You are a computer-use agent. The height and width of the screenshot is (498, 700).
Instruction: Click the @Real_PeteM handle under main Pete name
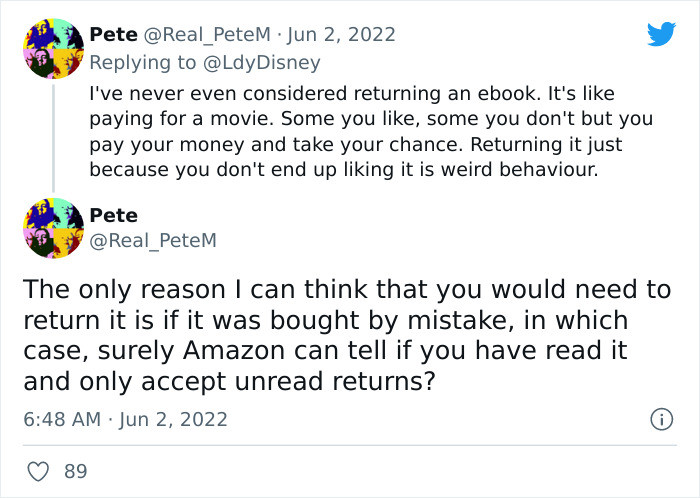[x=153, y=241]
